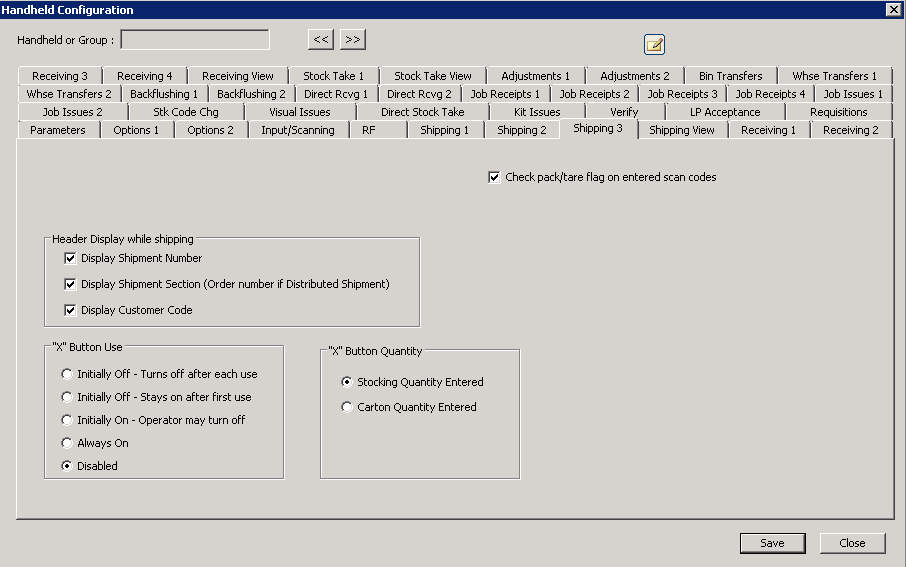Go to the LP Acceptance tab

tap(724, 112)
